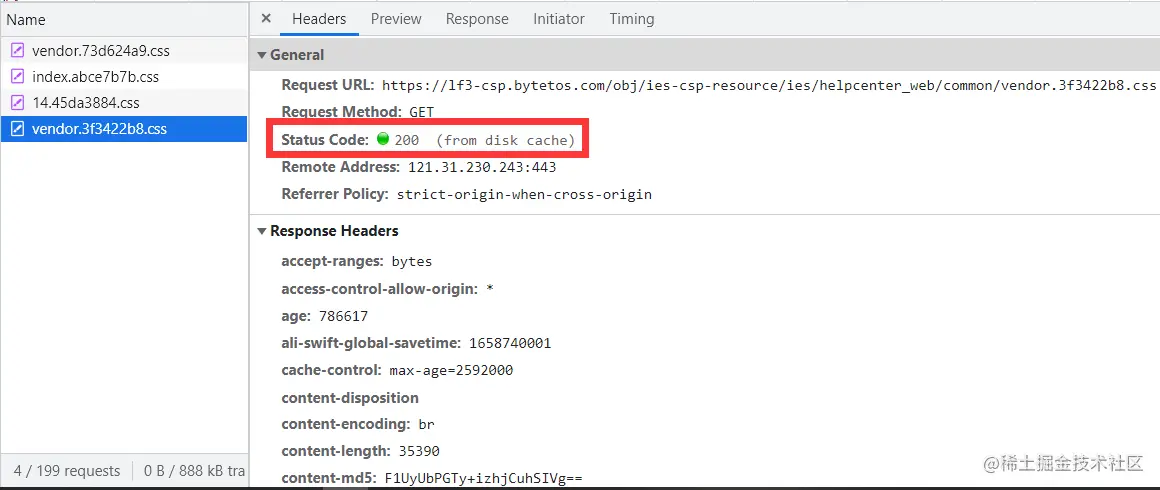
Task: Click the content-disposition header
Action: pyautogui.click(x=350, y=398)
